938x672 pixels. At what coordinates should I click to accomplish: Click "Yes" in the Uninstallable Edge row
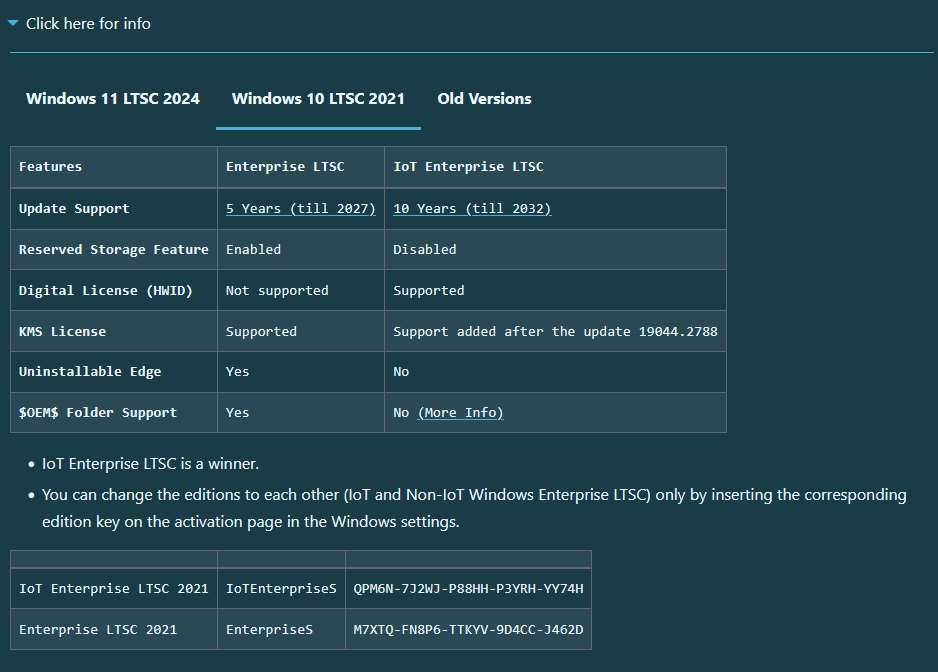point(301,372)
